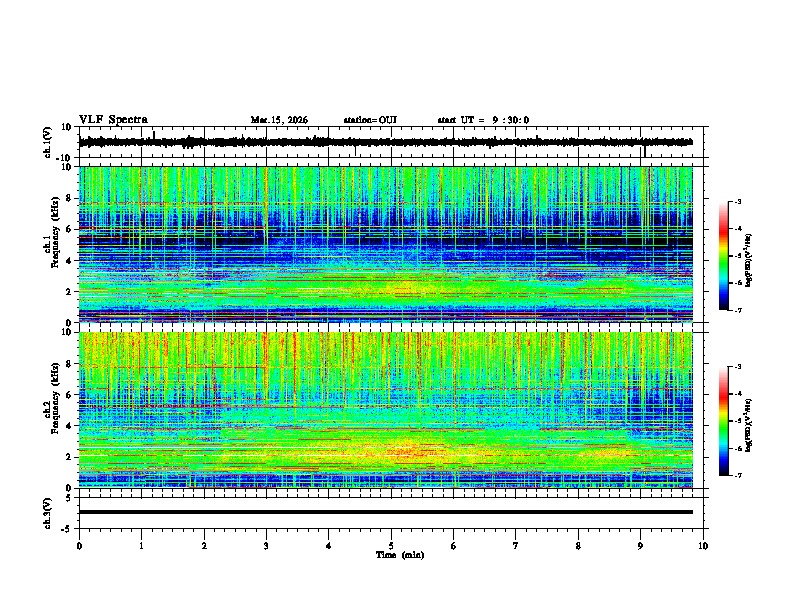792x612 pixels.
Task: Click the "ch.1(V)" axis label
Action: pyautogui.click(x=48, y=142)
